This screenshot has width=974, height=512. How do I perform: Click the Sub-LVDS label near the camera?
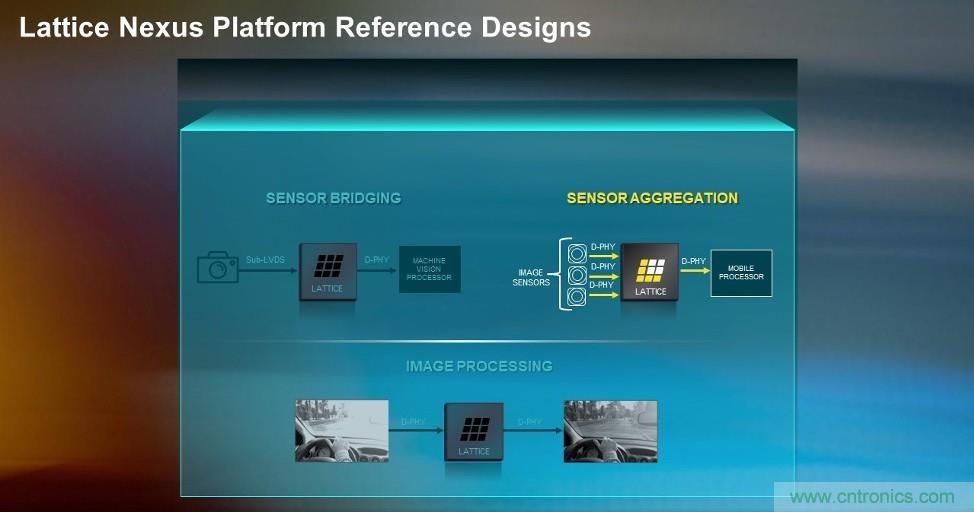264,260
